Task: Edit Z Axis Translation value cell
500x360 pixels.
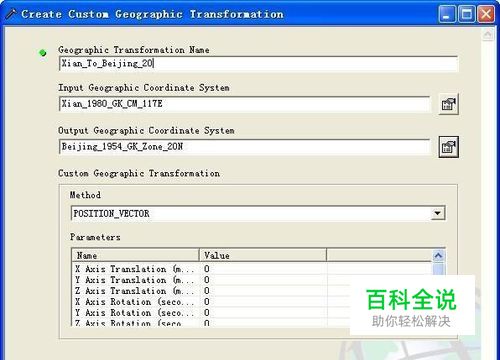Action: 263,291
